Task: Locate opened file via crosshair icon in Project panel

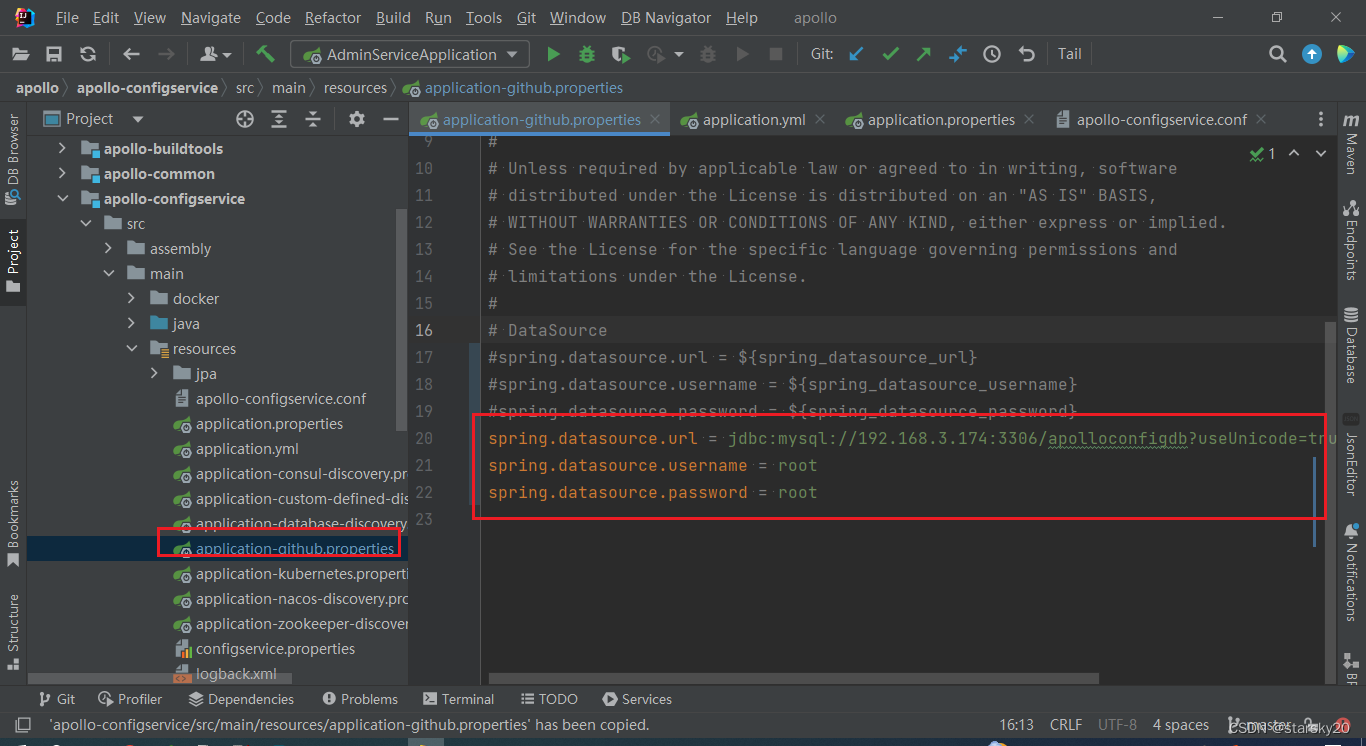Action: tap(245, 119)
